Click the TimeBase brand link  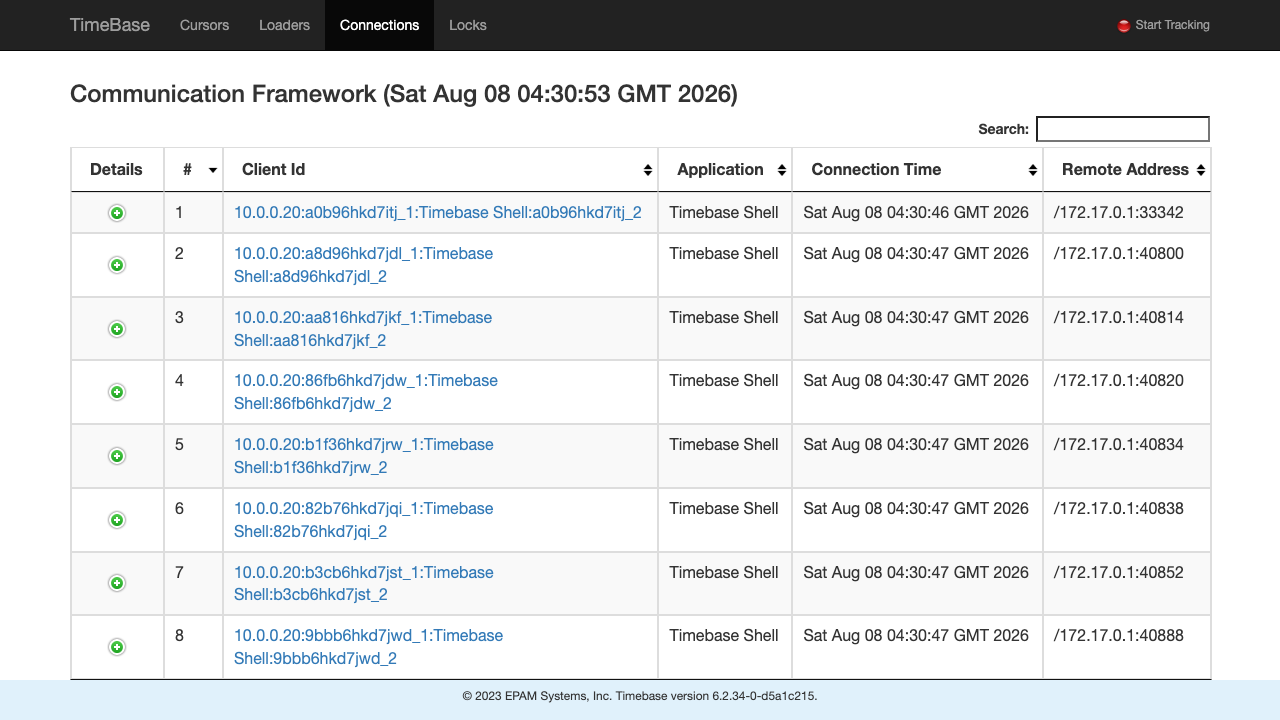coord(110,25)
